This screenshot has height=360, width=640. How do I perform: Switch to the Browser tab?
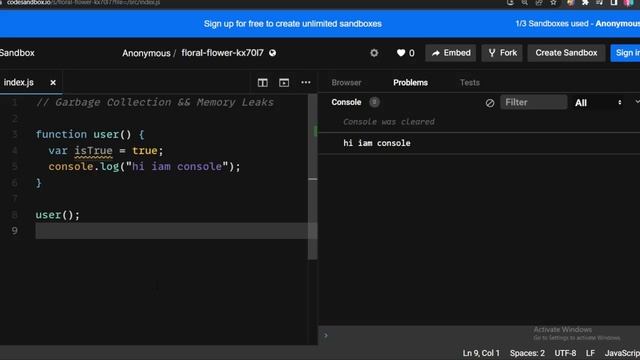tap(346, 82)
